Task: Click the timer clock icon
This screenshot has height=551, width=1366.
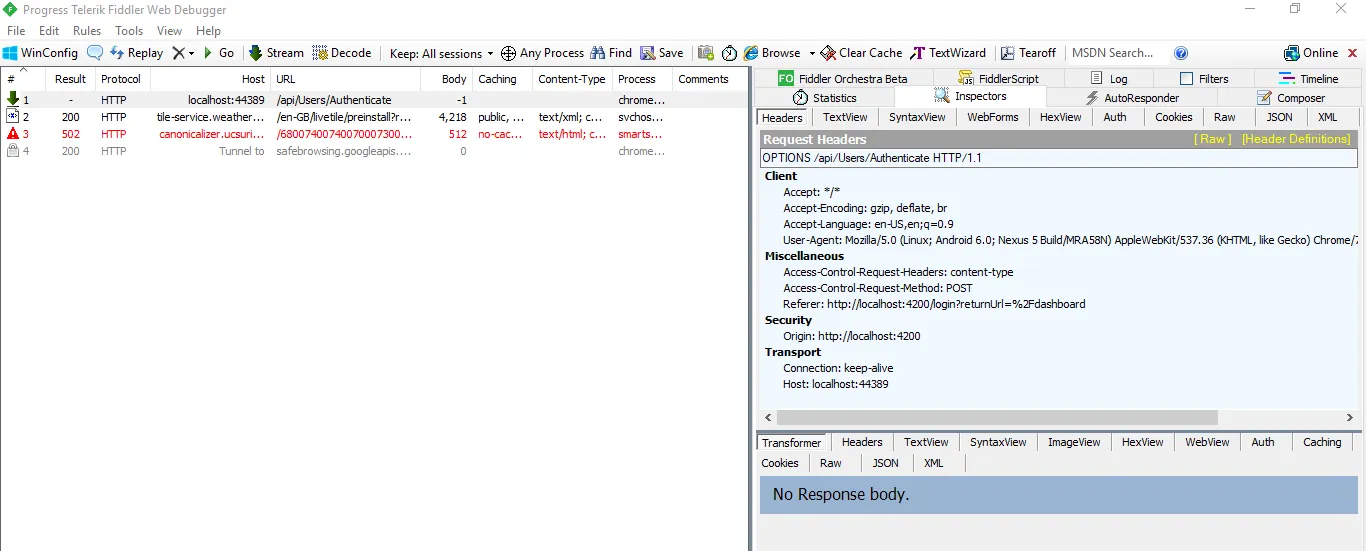Action: pyautogui.click(x=730, y=53)
